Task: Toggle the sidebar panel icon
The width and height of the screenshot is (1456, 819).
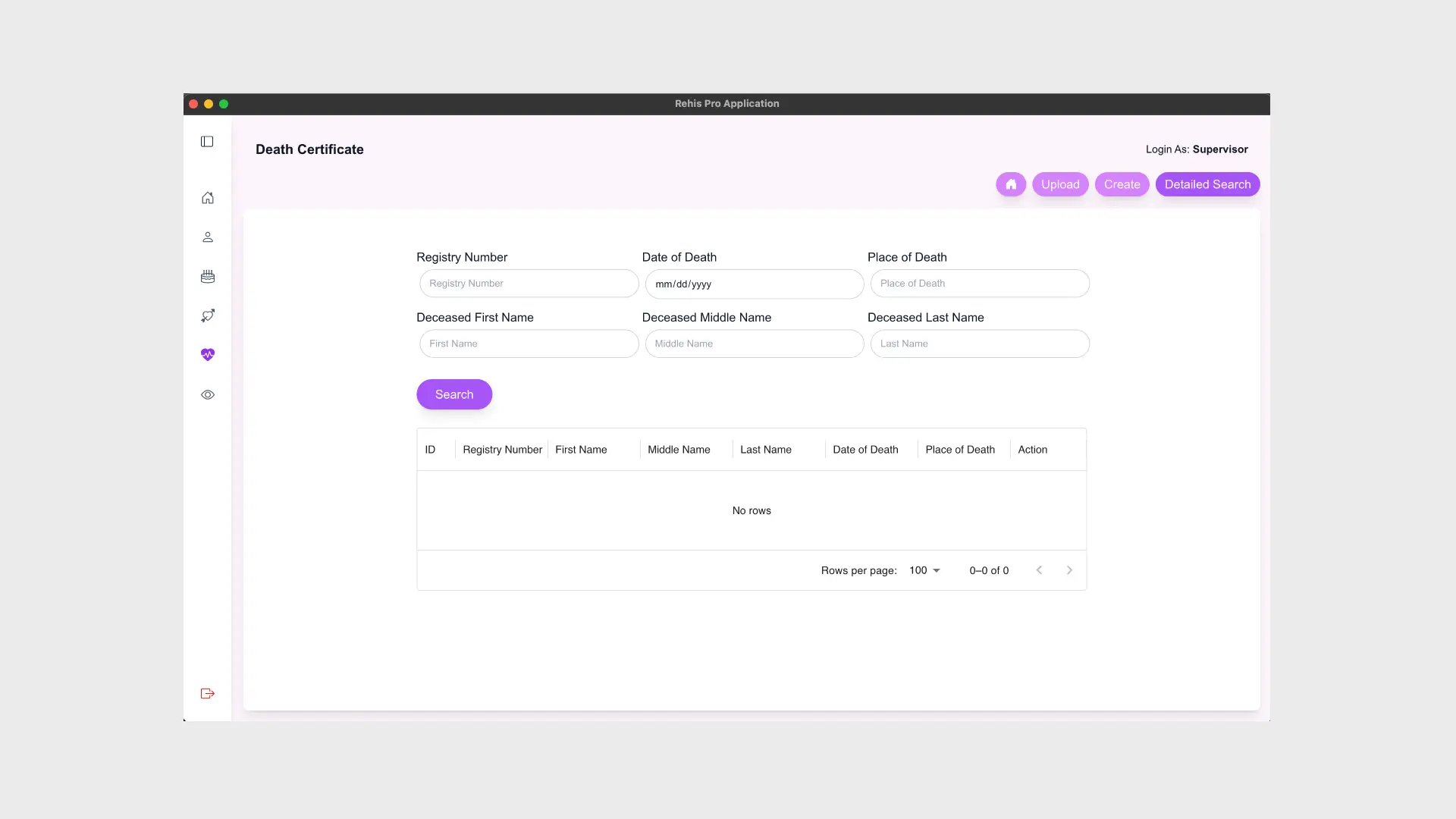Action: [x=207, y=142]
